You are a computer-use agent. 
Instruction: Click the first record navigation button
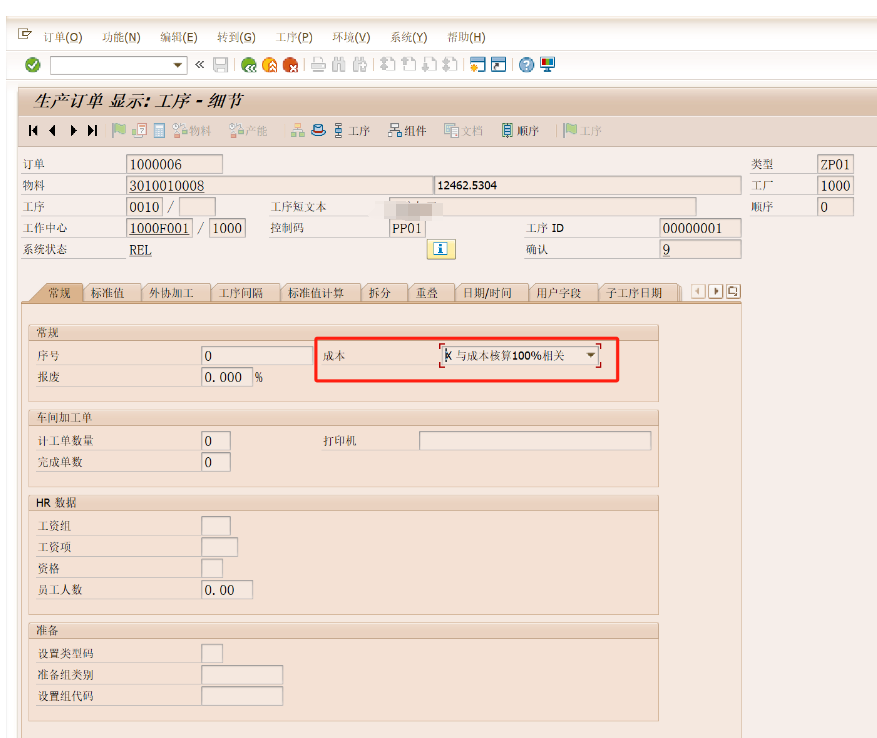coord(32,130)
